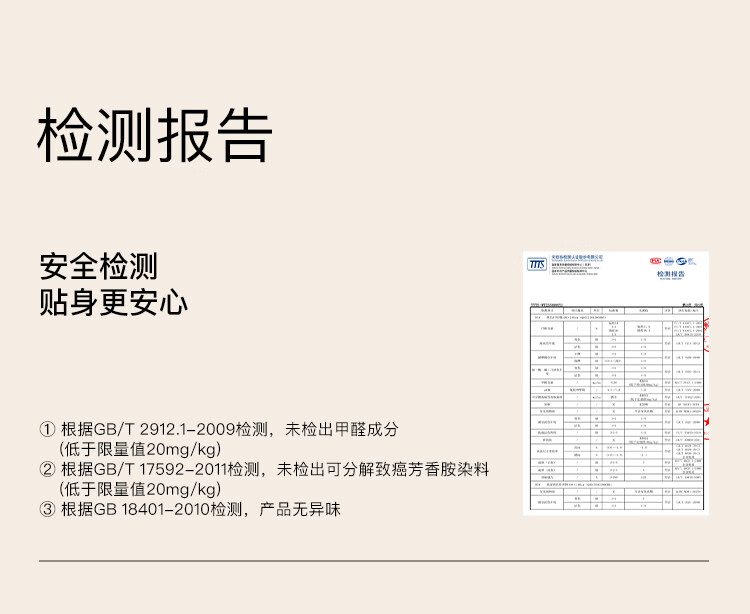Click the 检测报告 main heading
The height and width of the screenshot is (614, 750).
pyautogui.click(x=155, y=136)
